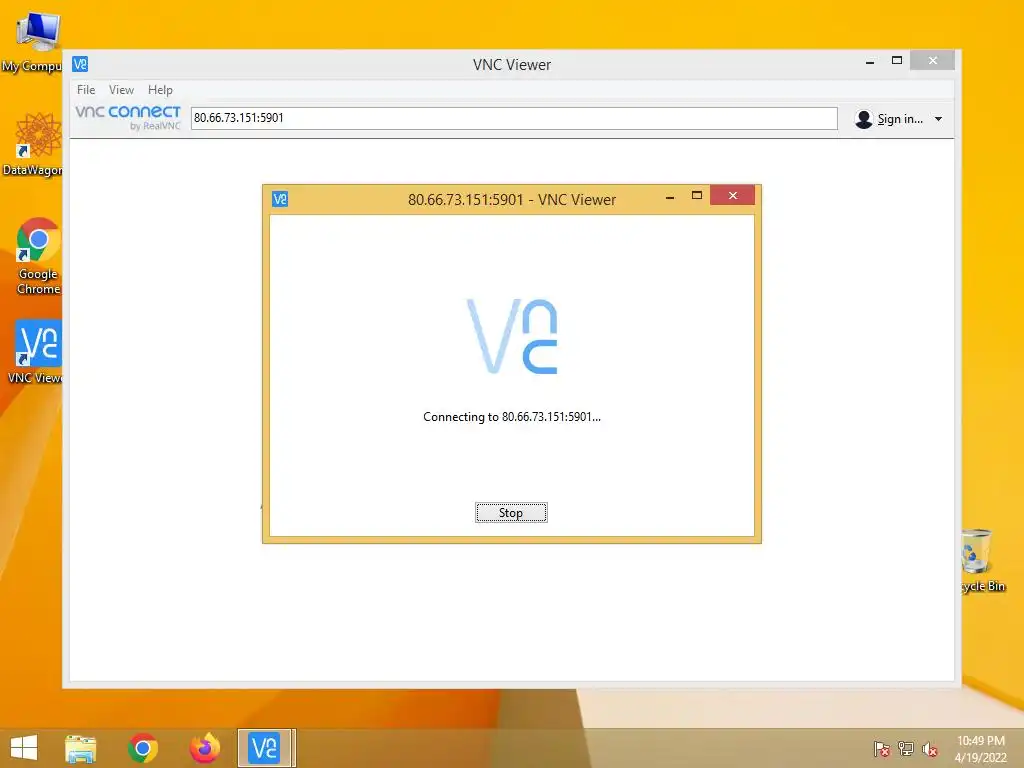Open File Explorer from the taskbar

click(80, 748)
